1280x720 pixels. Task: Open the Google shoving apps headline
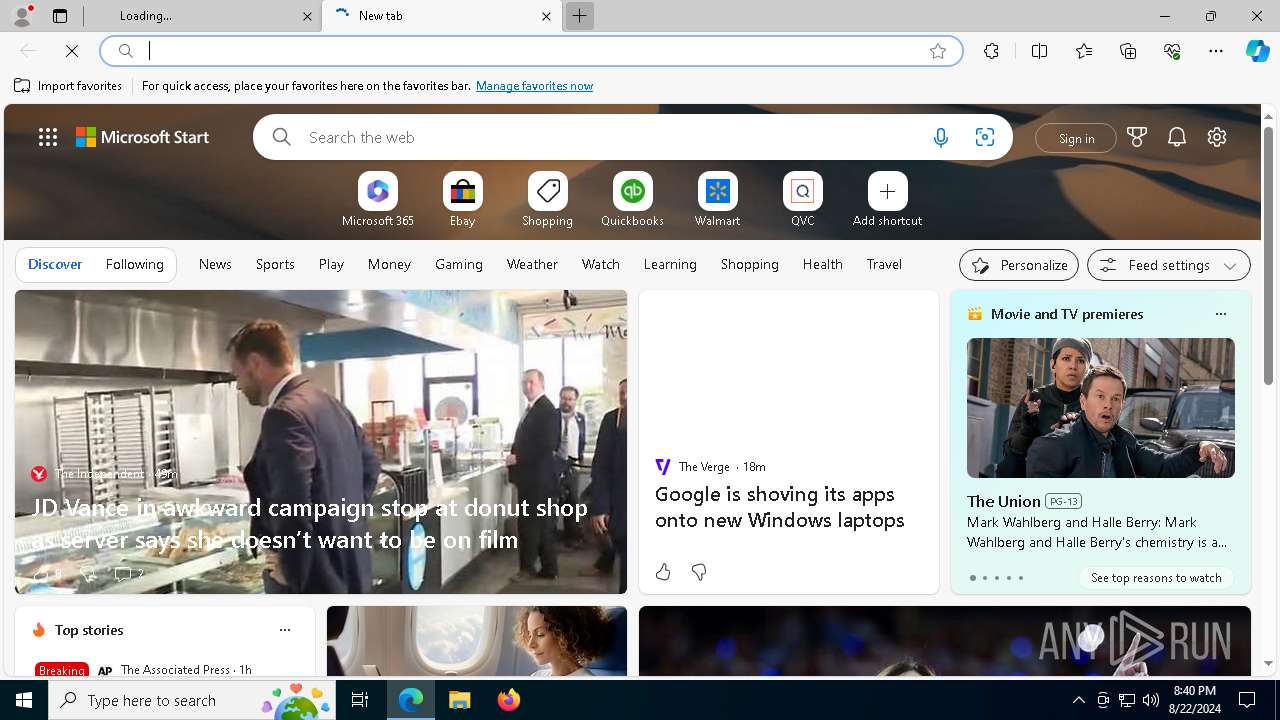click(780, 507)
